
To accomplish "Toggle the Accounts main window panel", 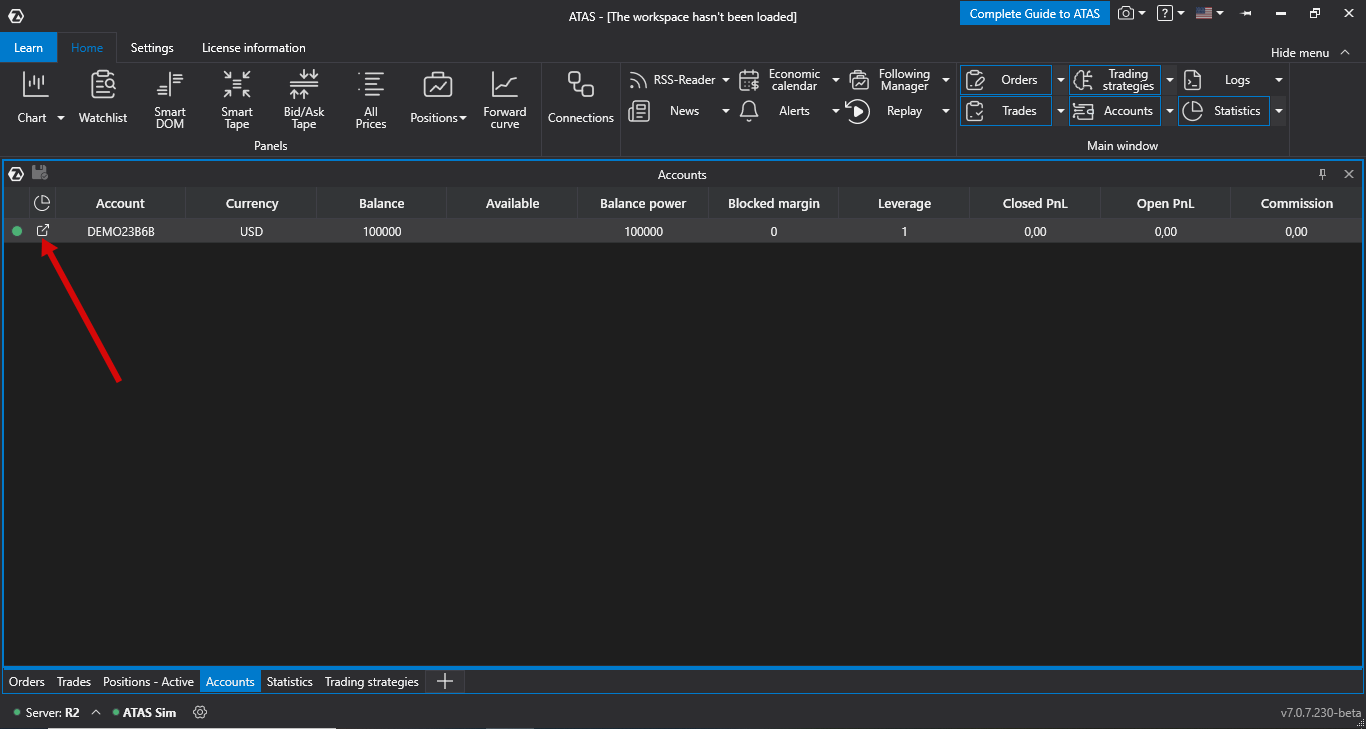I will tap(1115, 111).
